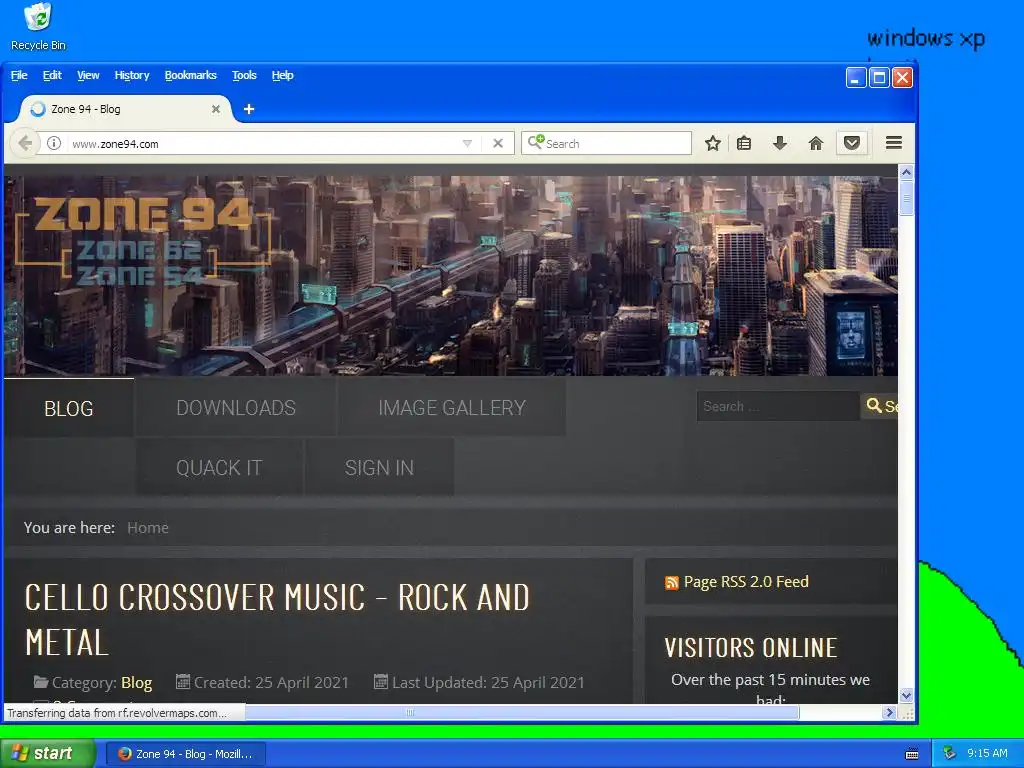Open the Page RSS 2.0 Feed link
The height and width of the screenshot is (768, 1024).
click(x=746, y=582)
